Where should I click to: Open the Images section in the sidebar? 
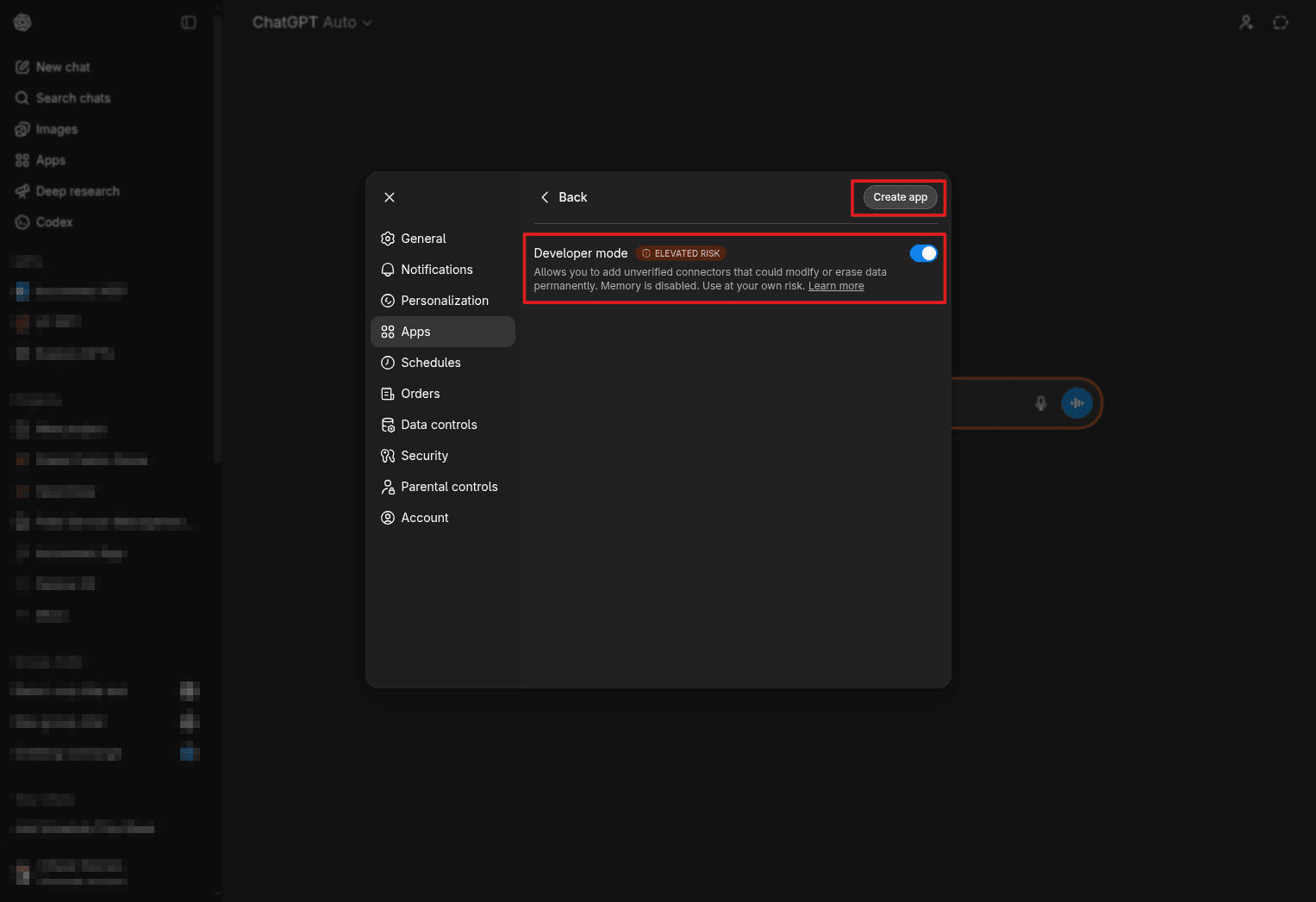pos(57,128)
